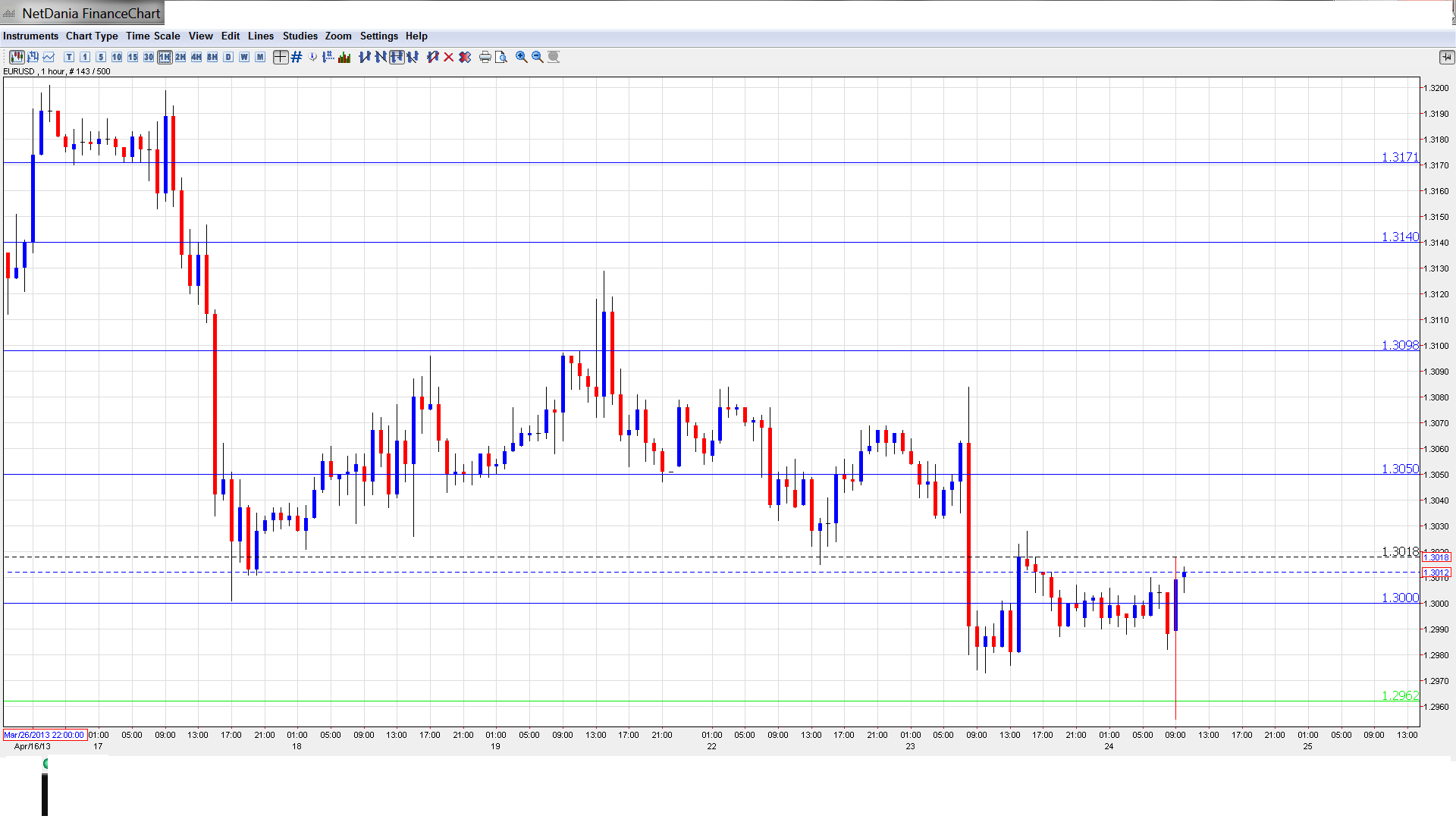The height and width of the screenshot is (819, 1456).
Task: Click the zoom in magnifier
Action: [522, 57]
